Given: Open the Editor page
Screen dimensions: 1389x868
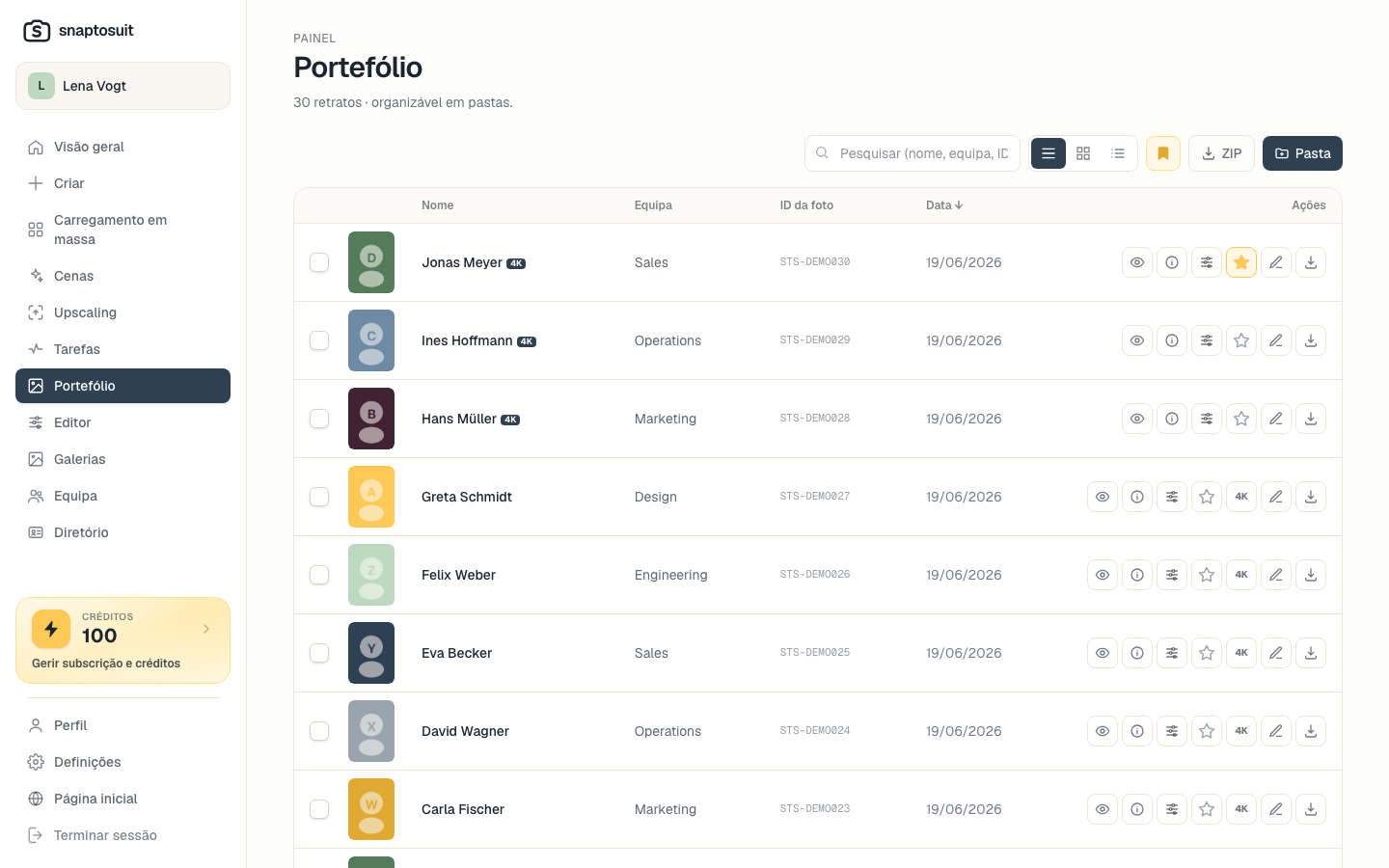Looking at the screenshot, I should (123, 422).
